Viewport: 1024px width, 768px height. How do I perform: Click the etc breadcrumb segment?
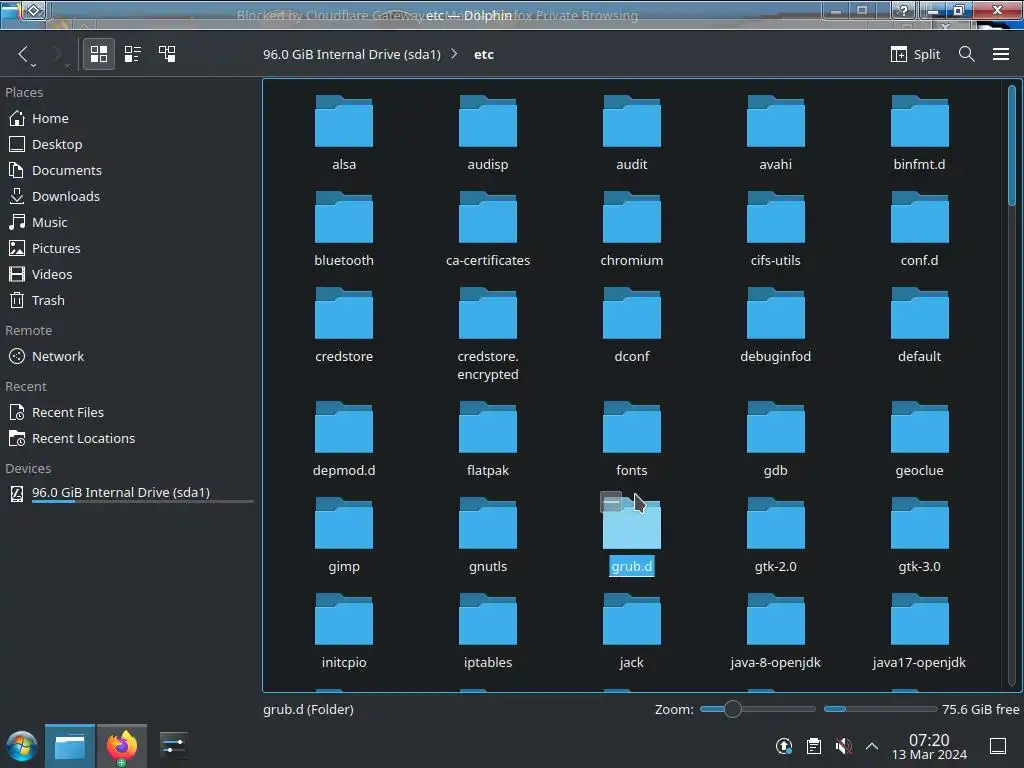click(483, 54)
